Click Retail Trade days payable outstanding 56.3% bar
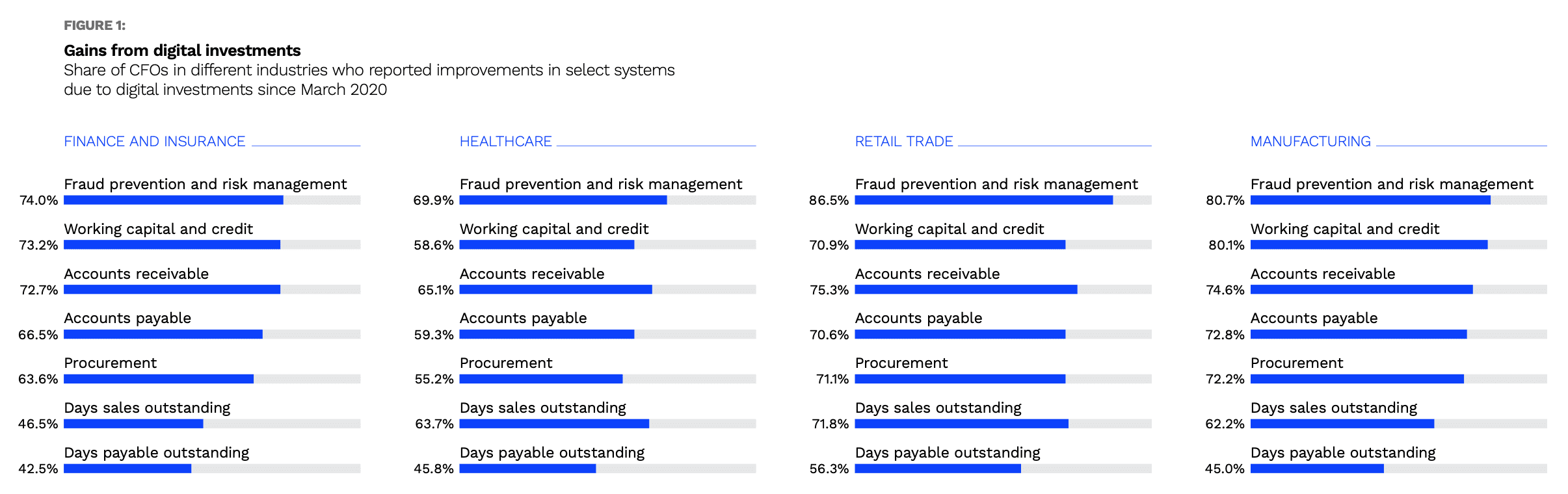Image resolution: width=1568 pixels, height=494 pixels. [938, 469]
